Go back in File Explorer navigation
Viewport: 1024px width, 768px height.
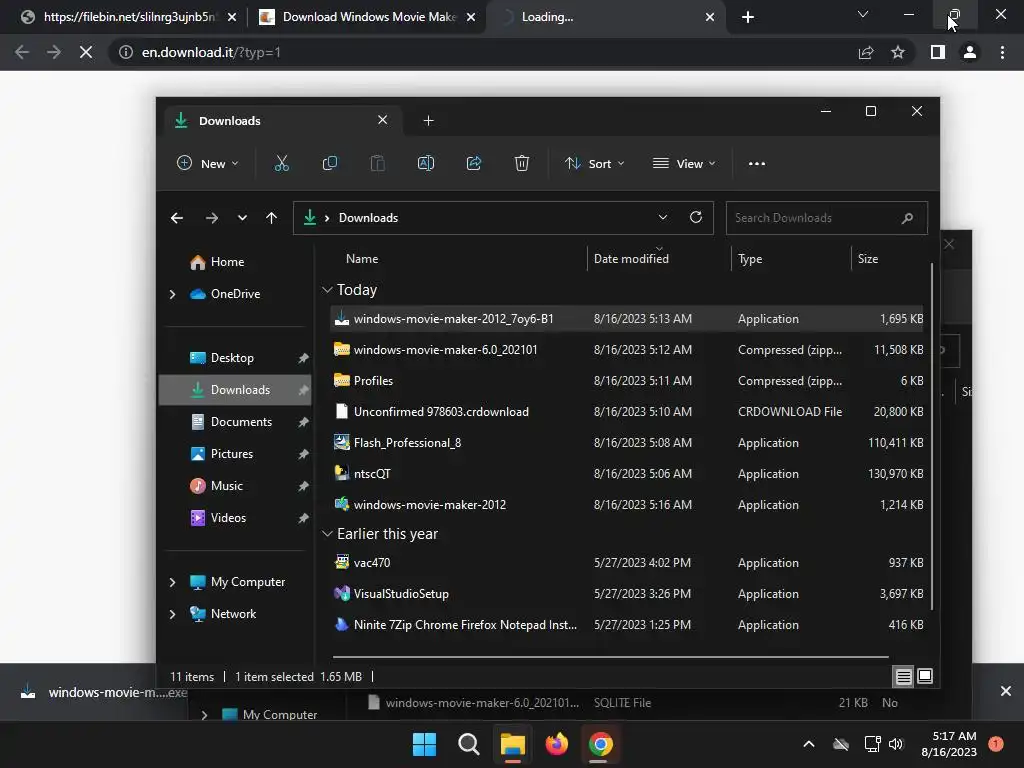177,218
